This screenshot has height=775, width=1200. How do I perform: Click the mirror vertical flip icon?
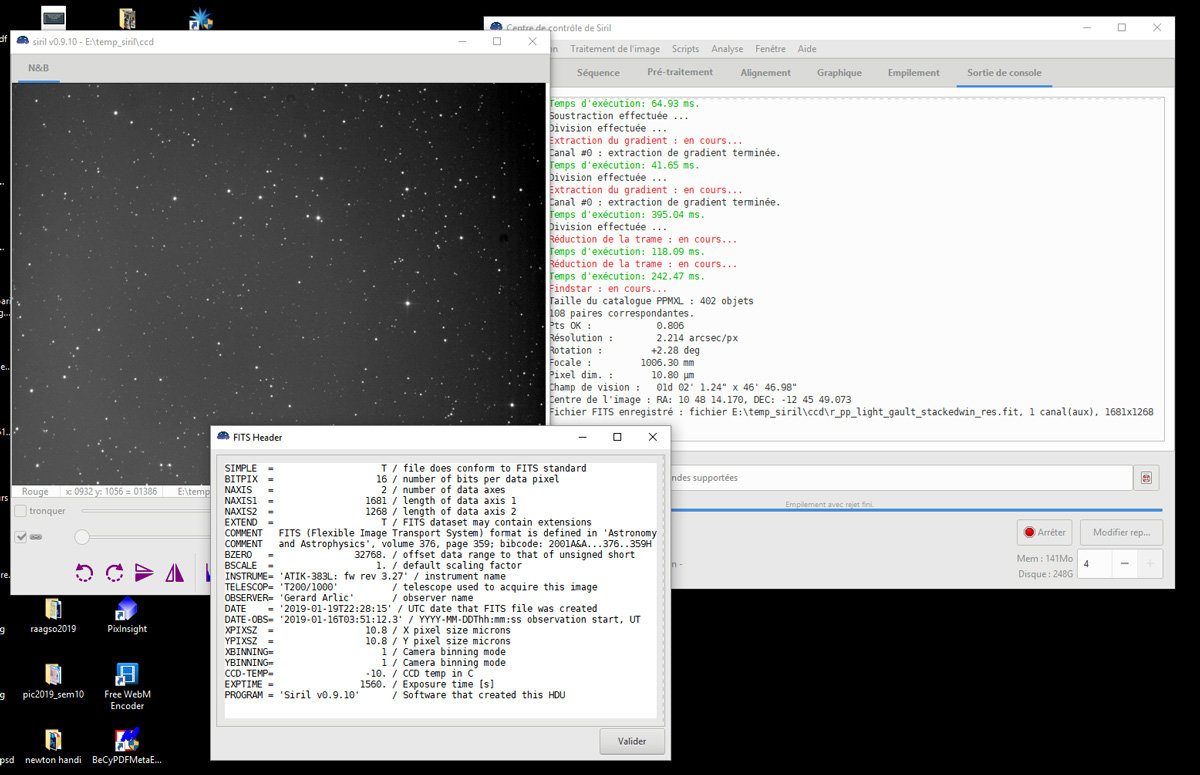145,573
